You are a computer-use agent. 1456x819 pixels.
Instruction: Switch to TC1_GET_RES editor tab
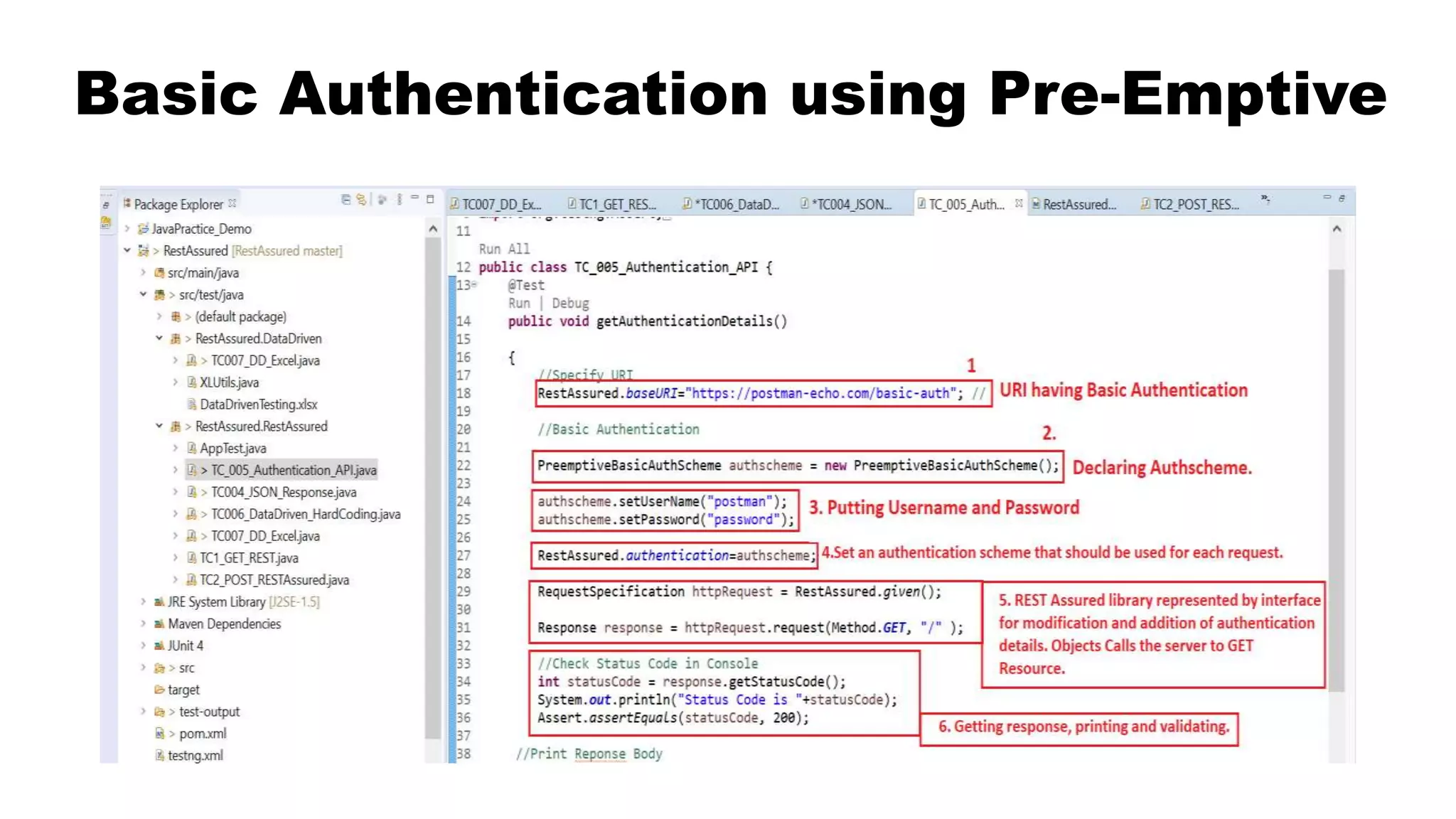[616, 205]
